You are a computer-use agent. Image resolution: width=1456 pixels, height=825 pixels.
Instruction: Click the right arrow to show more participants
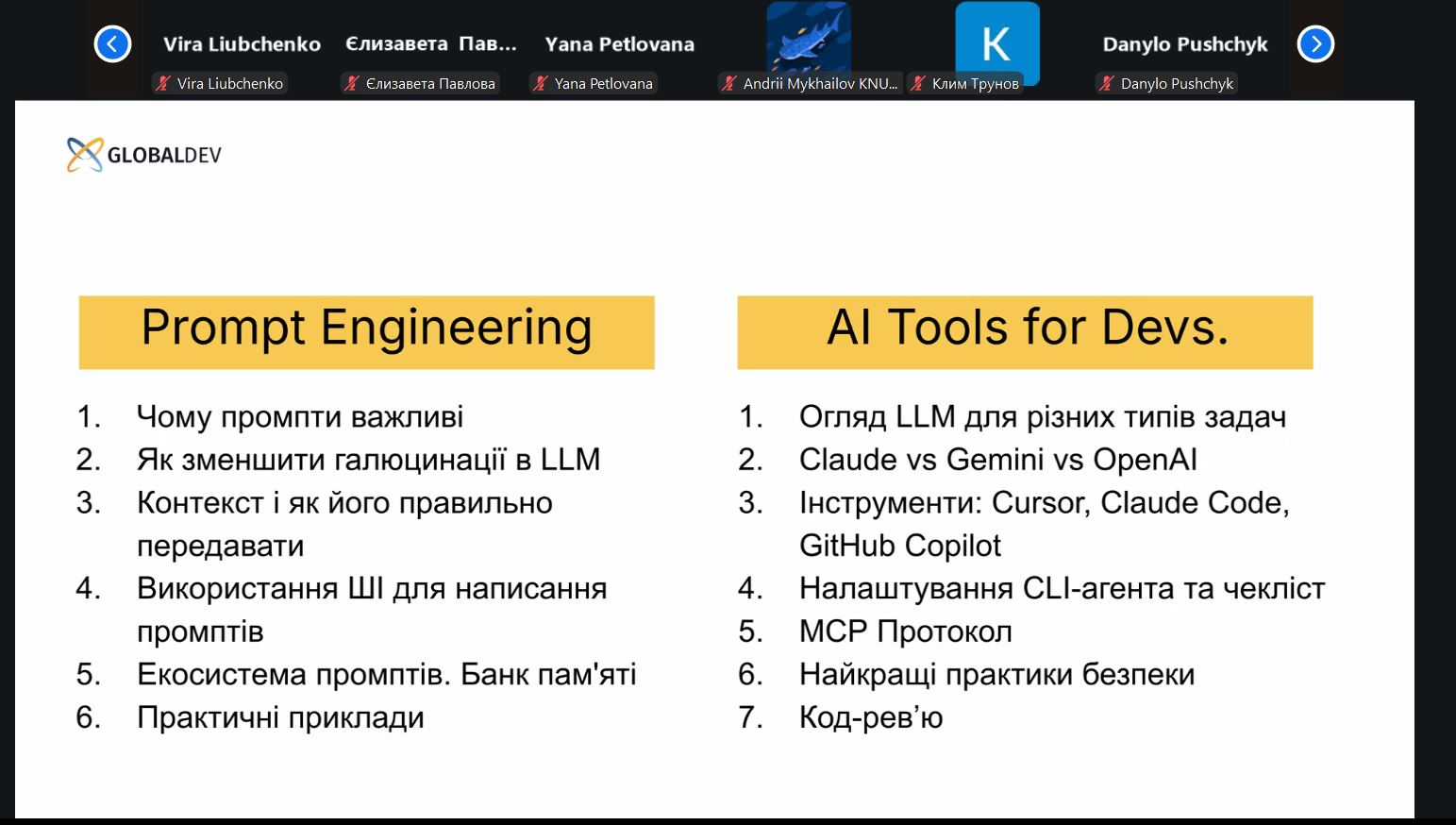(x=1315, y=44)
